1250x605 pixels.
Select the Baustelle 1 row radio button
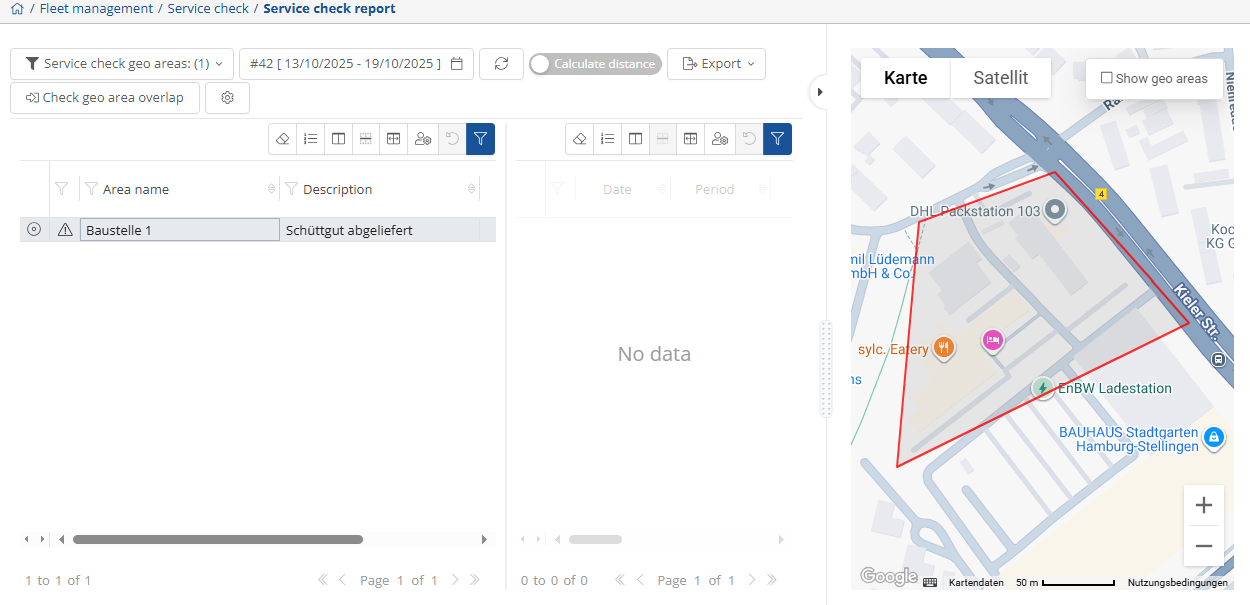tap(34, 230)
